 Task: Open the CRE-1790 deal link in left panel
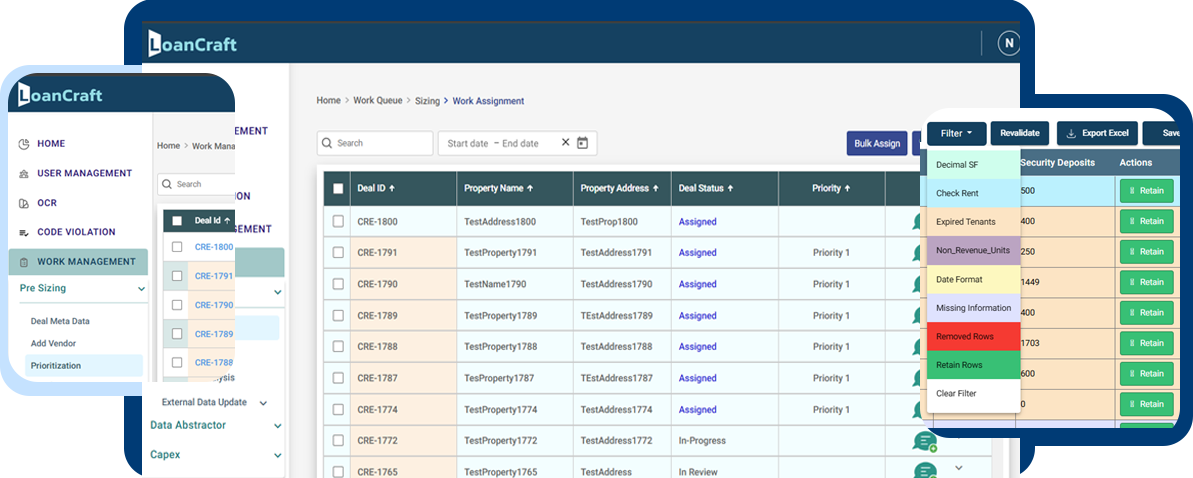(214, 304)
